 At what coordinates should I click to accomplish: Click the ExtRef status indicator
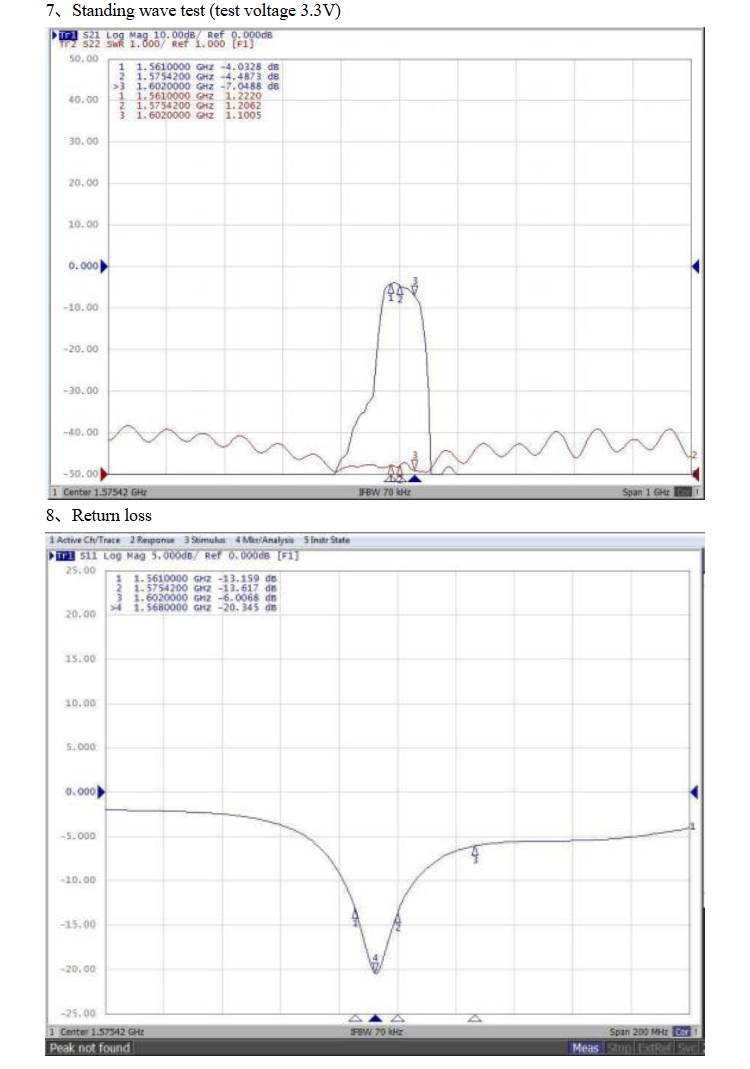[654, 1049]
